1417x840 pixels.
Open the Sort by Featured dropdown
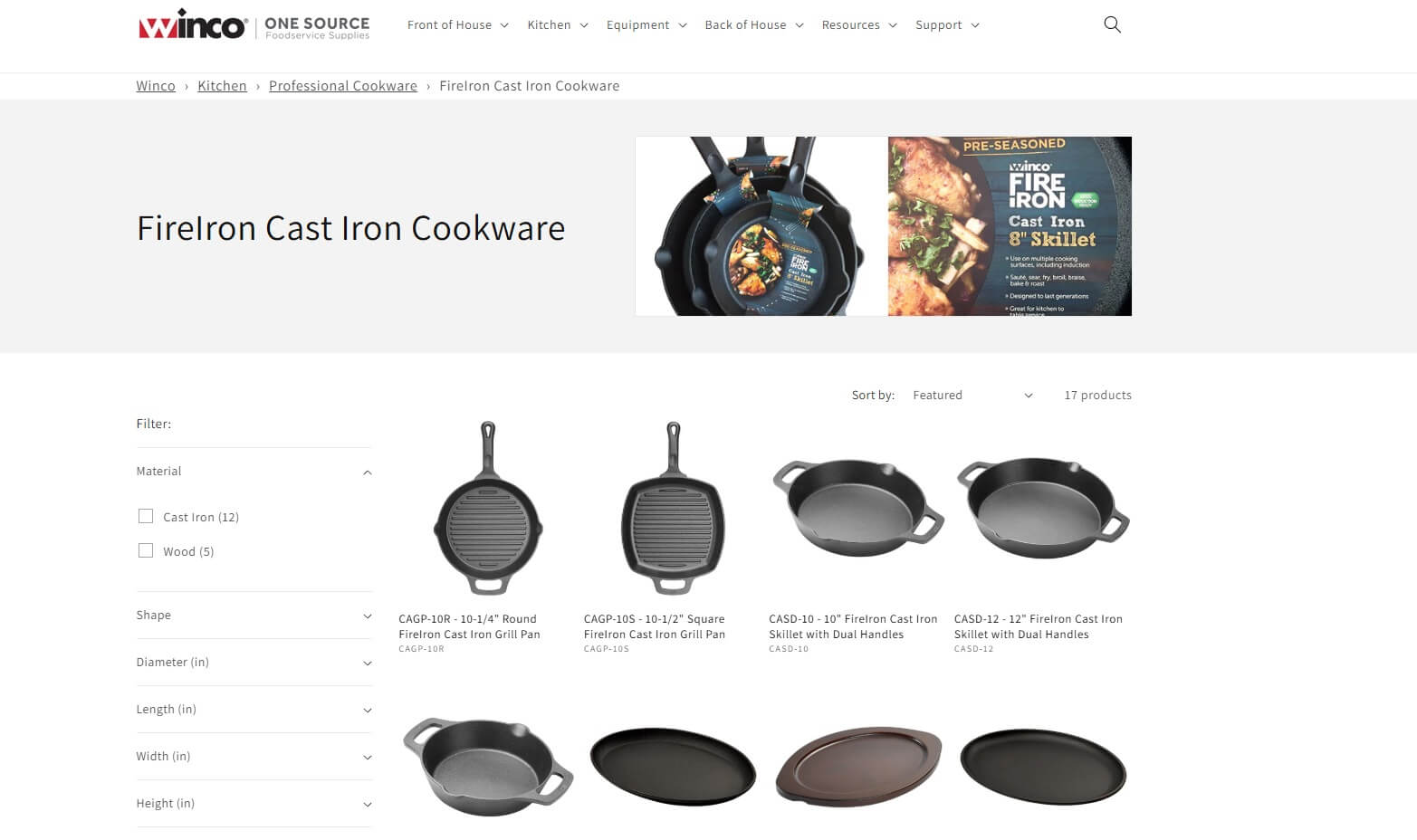pyautogui.click(x=973, y=395)
